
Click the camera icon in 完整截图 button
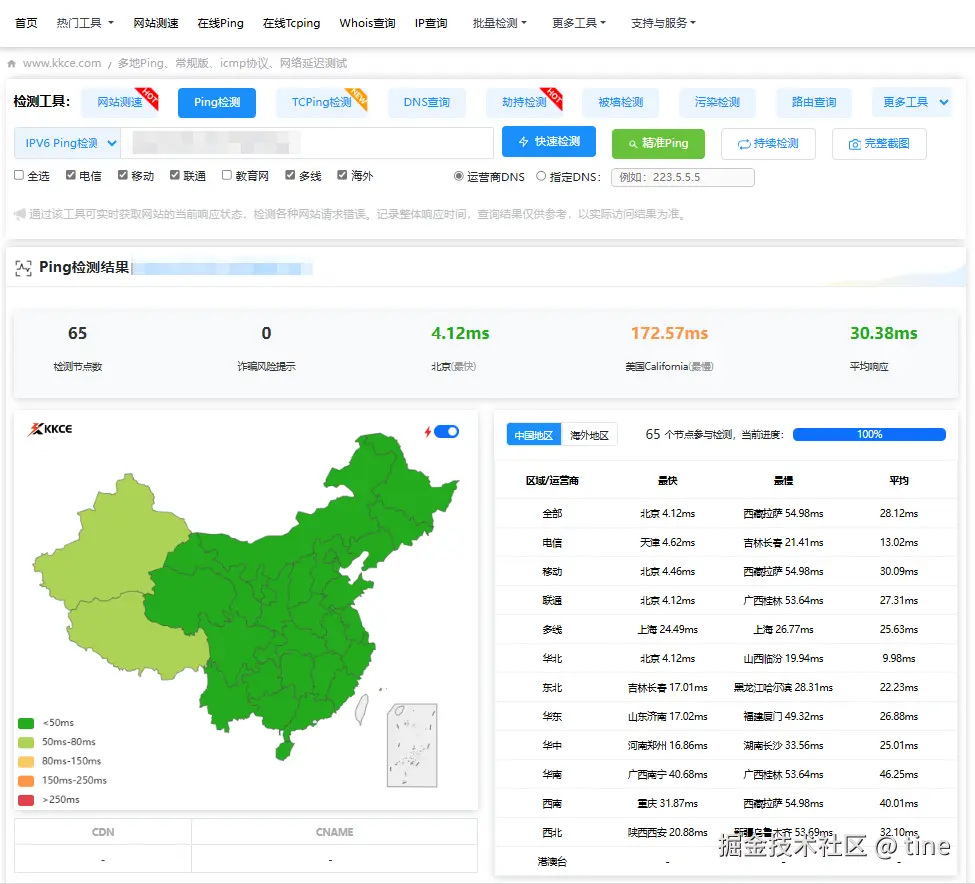click(855, 144)
